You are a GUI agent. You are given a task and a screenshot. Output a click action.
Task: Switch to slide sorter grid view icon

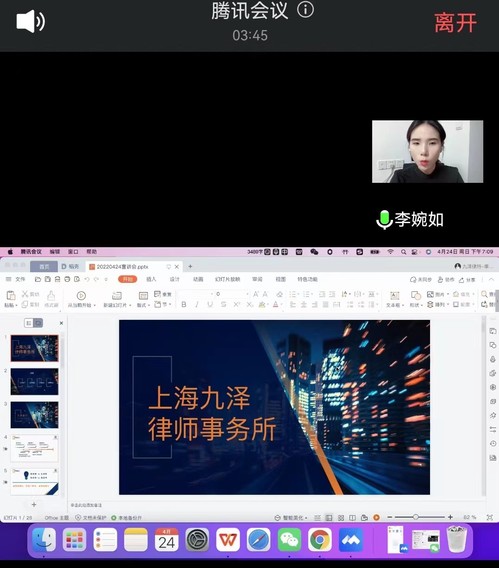tap(341, 518)
